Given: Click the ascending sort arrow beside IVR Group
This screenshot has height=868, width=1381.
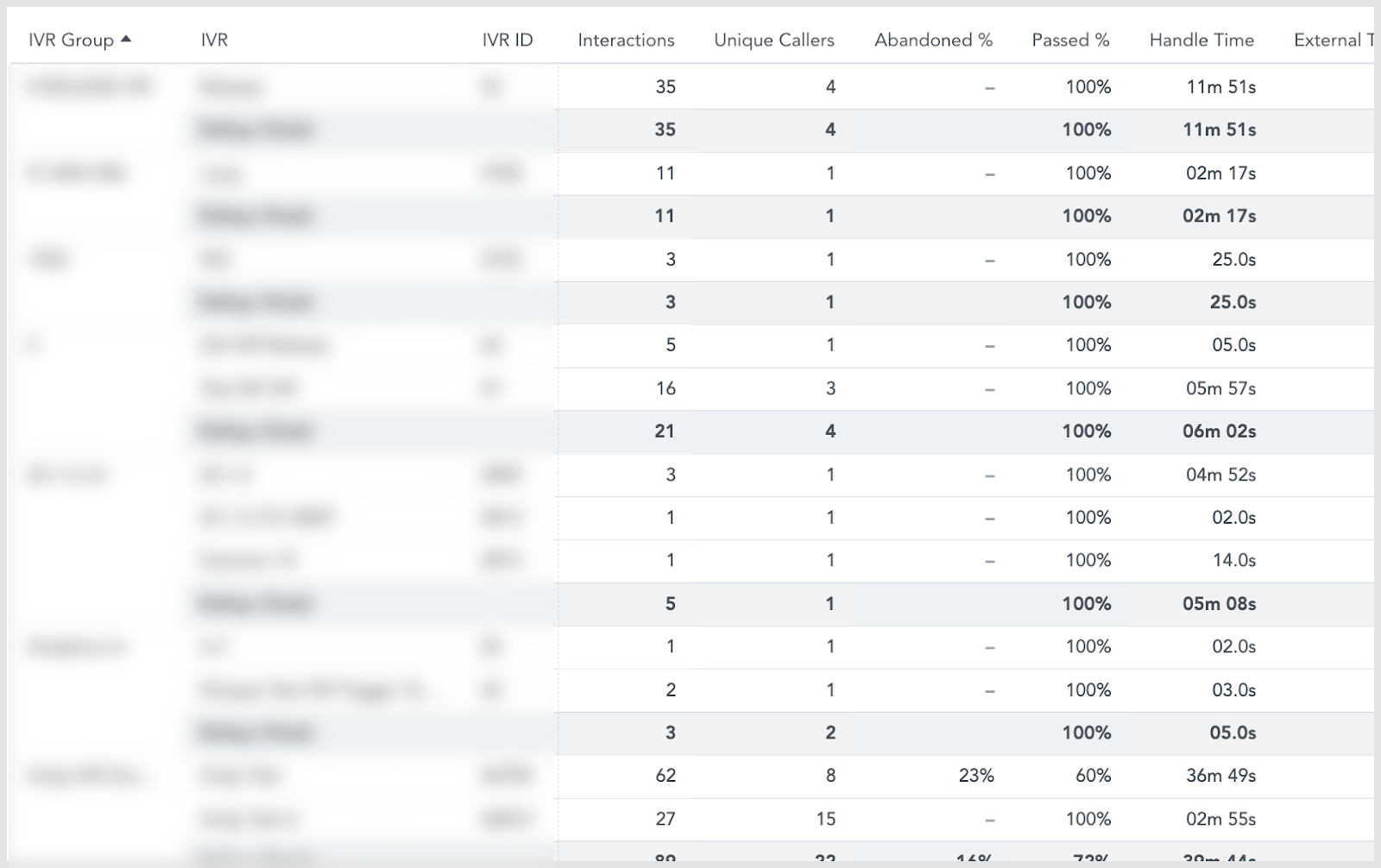Looking at the screenshot, I should click(126, 39).
